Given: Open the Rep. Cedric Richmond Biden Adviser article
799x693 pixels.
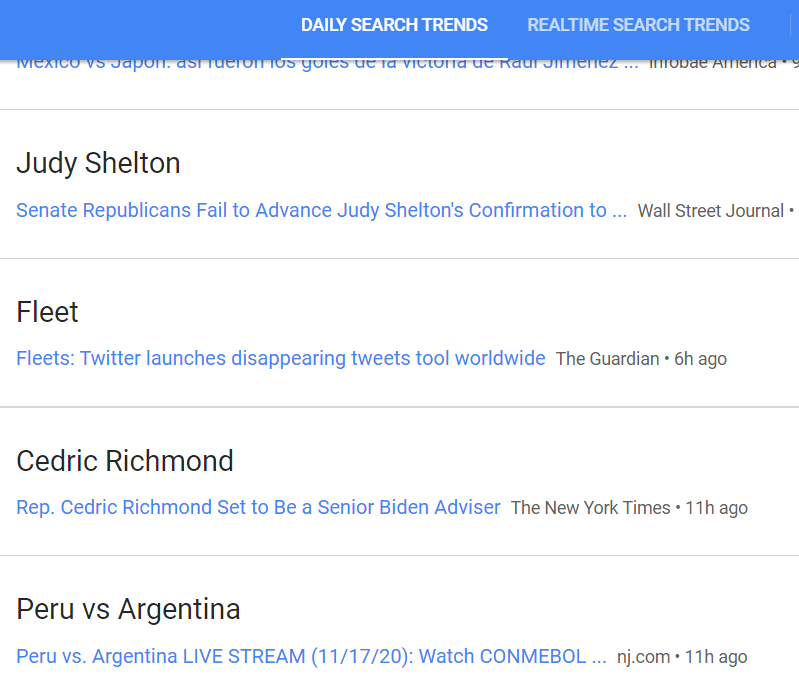Looking at the screenshot, I should pyautogui.click(x=258, y=507).
